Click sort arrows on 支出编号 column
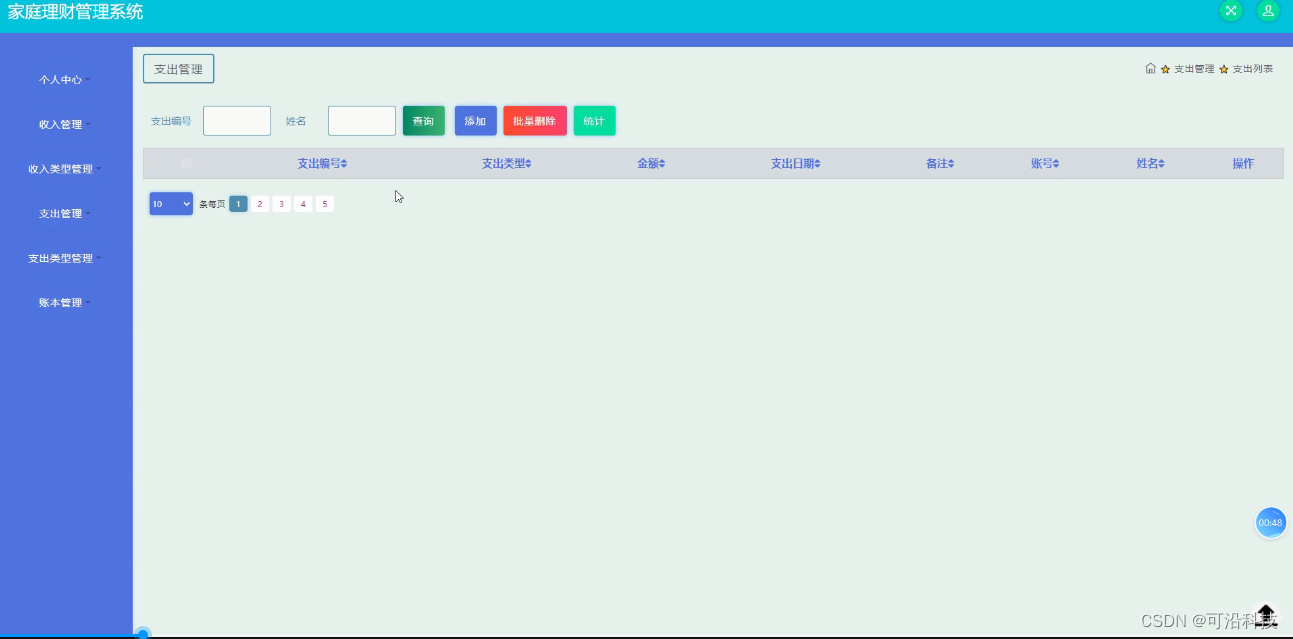 coord(344,164)
